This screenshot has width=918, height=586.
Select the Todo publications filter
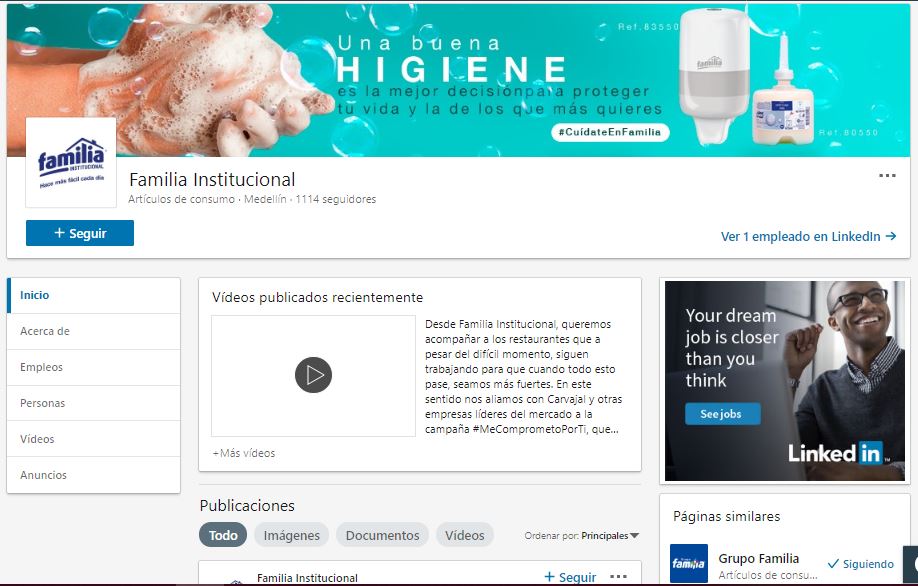coord(223,535)
